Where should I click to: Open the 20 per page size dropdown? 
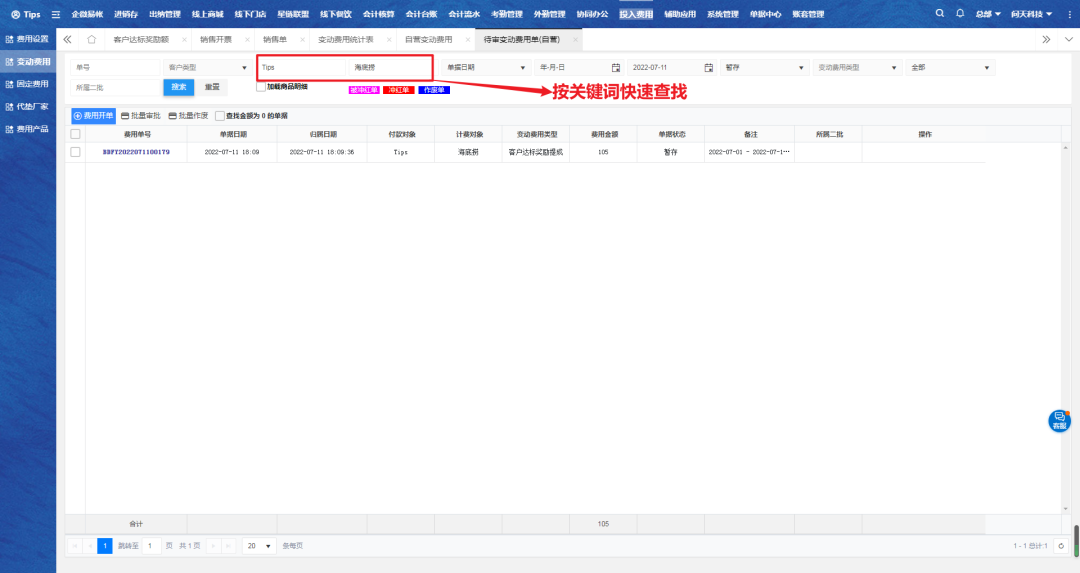(257, 546)
